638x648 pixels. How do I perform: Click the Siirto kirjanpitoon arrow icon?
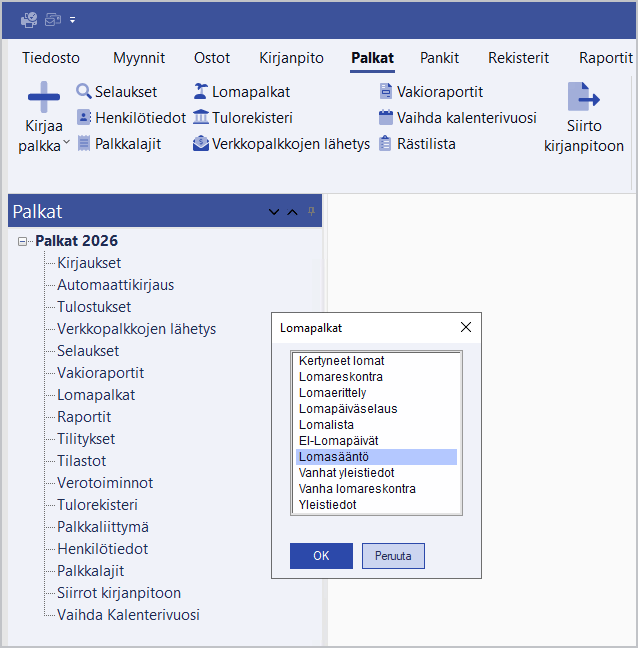point(583,98)
